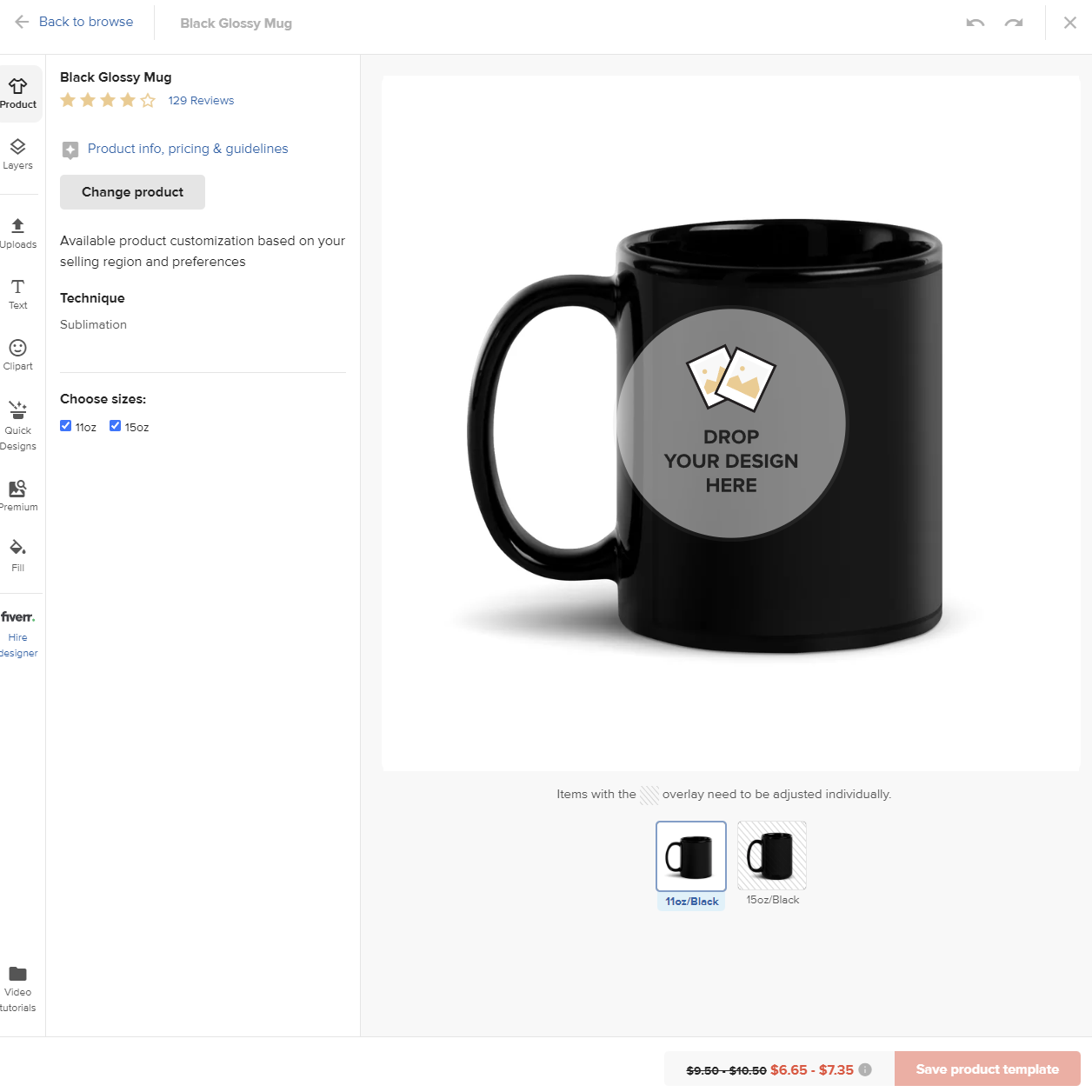Uncheck the 11oz size checkbox
1092x1092 pixels.
(65, 426)
